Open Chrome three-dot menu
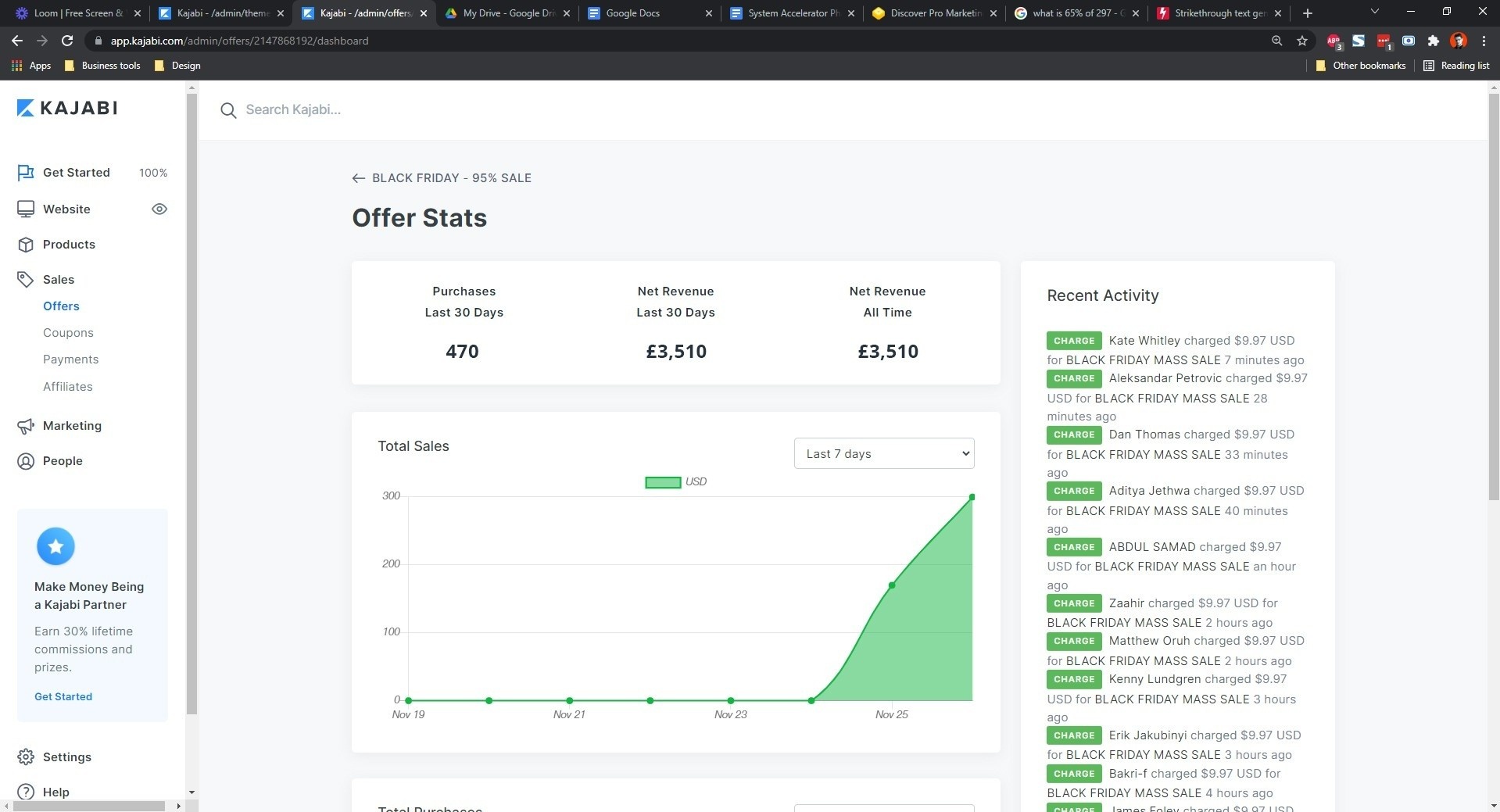 click(x=1484, y=41)
